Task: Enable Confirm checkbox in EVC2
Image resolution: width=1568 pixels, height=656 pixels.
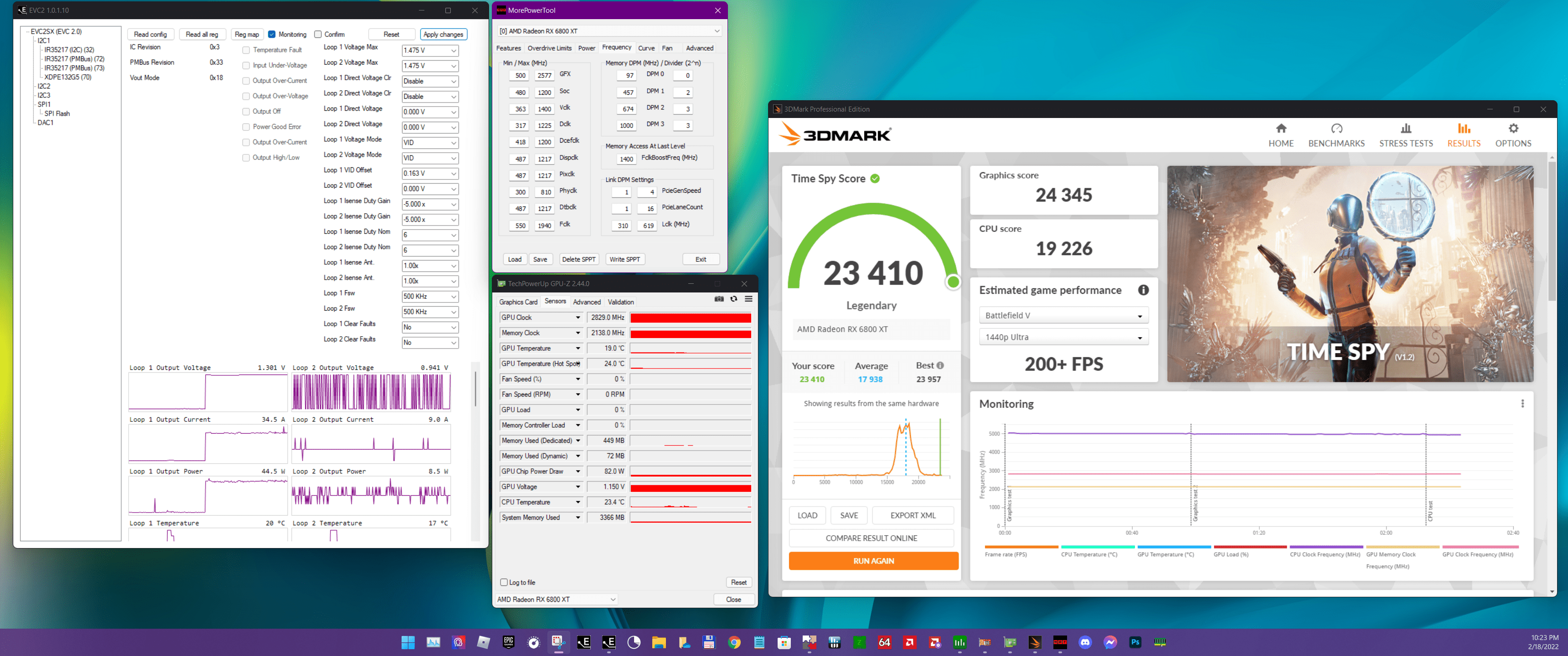Action: click(318, 34)
